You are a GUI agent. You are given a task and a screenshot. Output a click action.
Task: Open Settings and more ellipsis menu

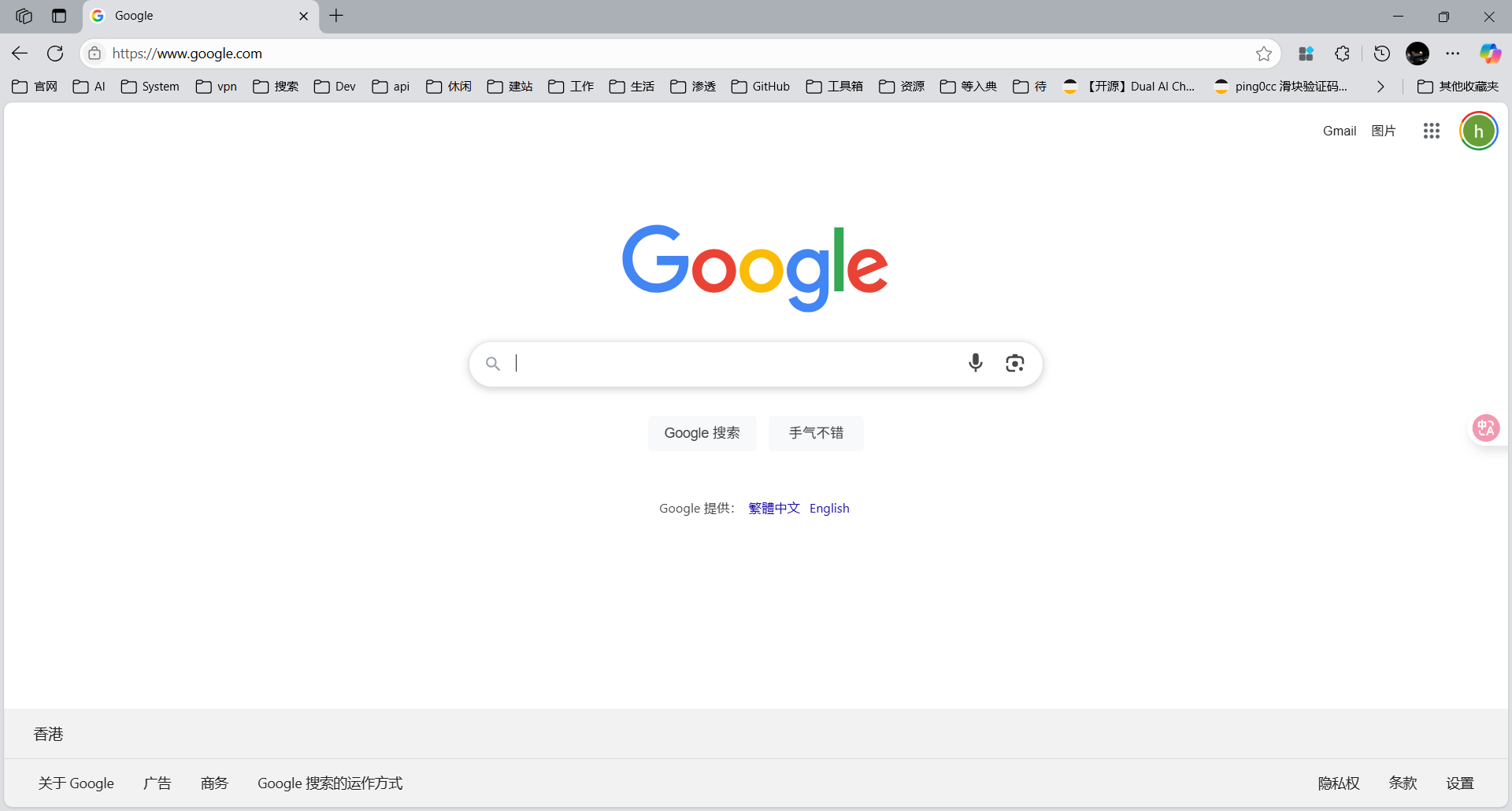pos(1453,54)
